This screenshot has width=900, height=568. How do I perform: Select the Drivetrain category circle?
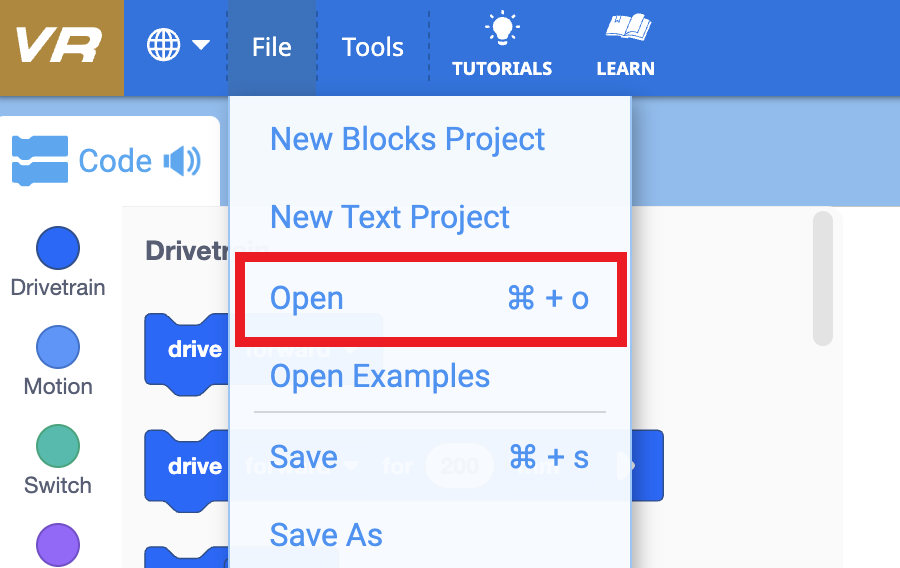point(58,247)
